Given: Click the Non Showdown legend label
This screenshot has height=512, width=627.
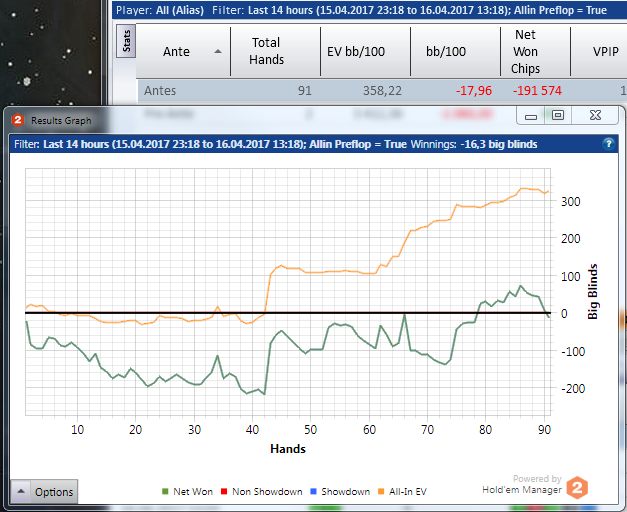Looking at the screenshot, I should pos(267,492).
